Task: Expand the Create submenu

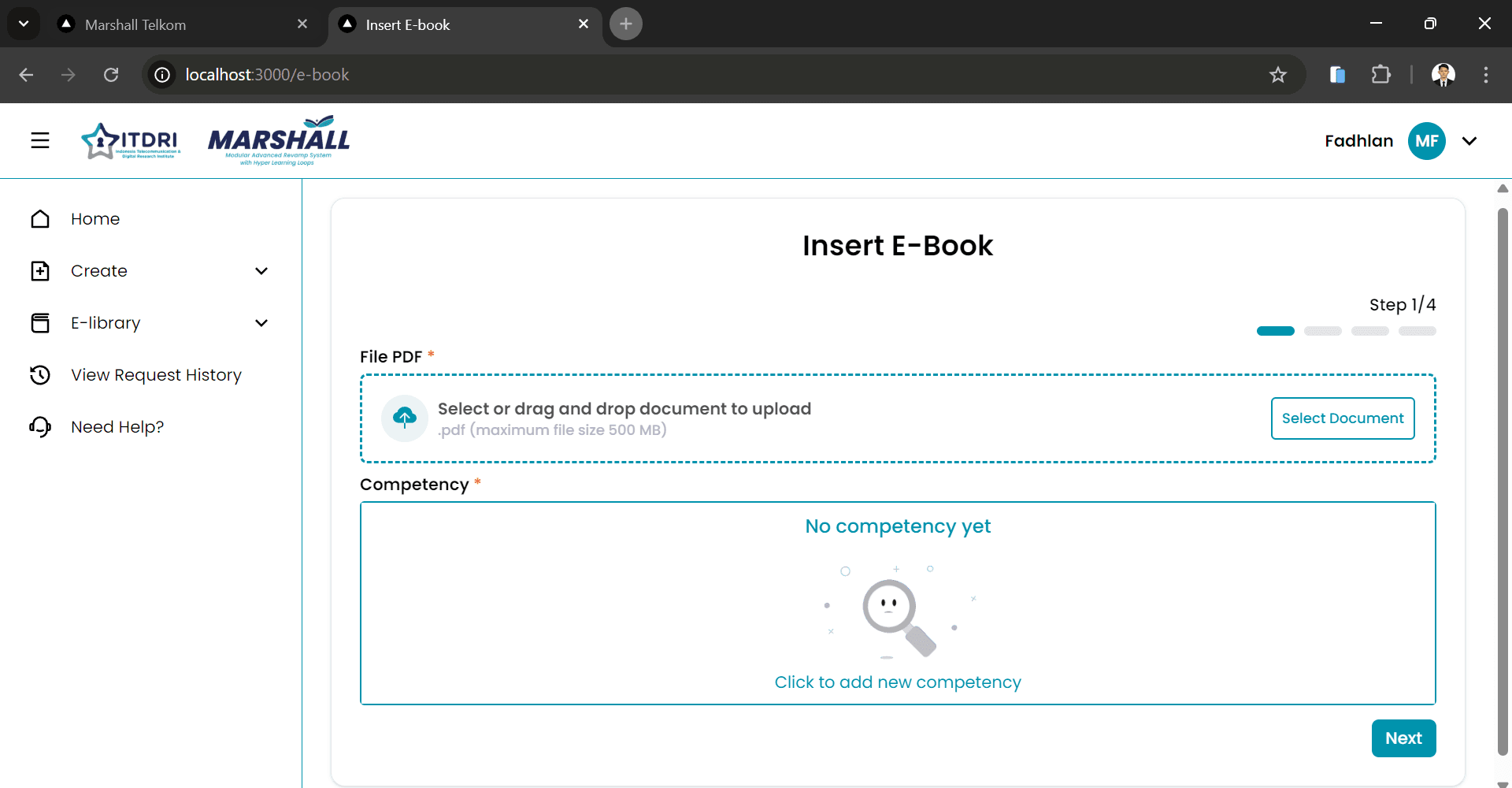Action: tap(261, 271)
